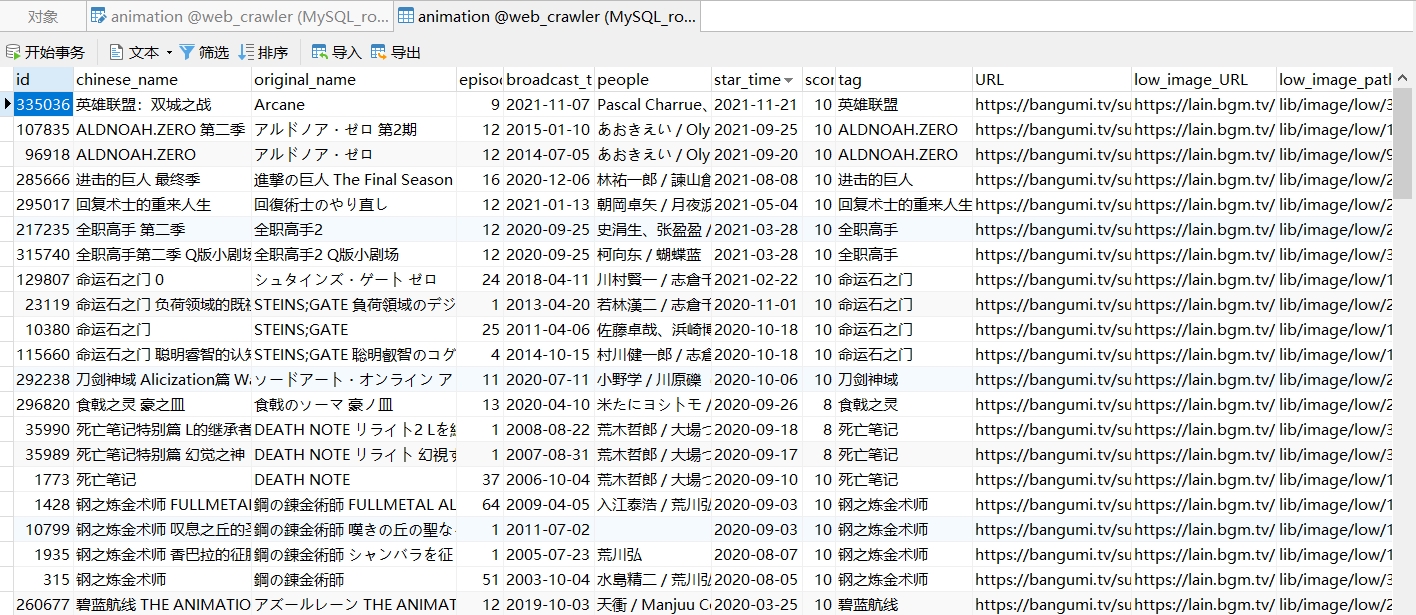The width and height of the screenshot is (1416, 615).
Task: Click the empty people cell in row 10799
Action: click(653, 529)
